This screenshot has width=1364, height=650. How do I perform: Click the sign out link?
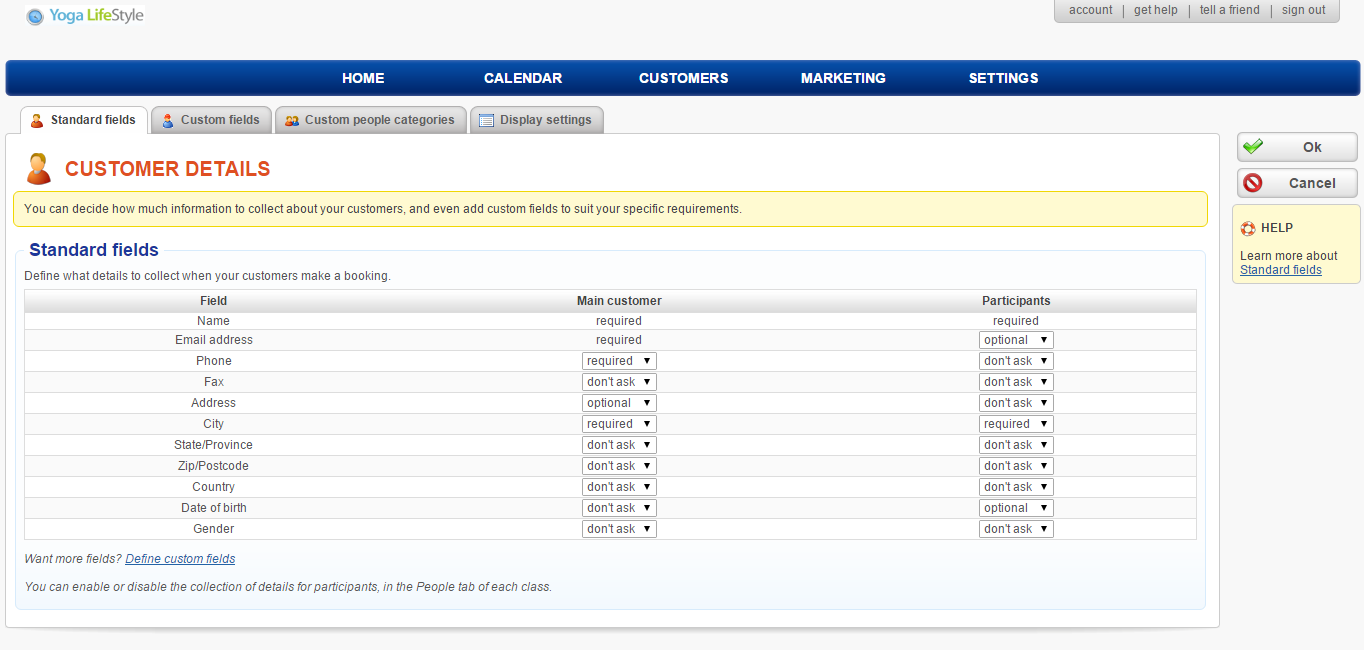[1303, 10]
